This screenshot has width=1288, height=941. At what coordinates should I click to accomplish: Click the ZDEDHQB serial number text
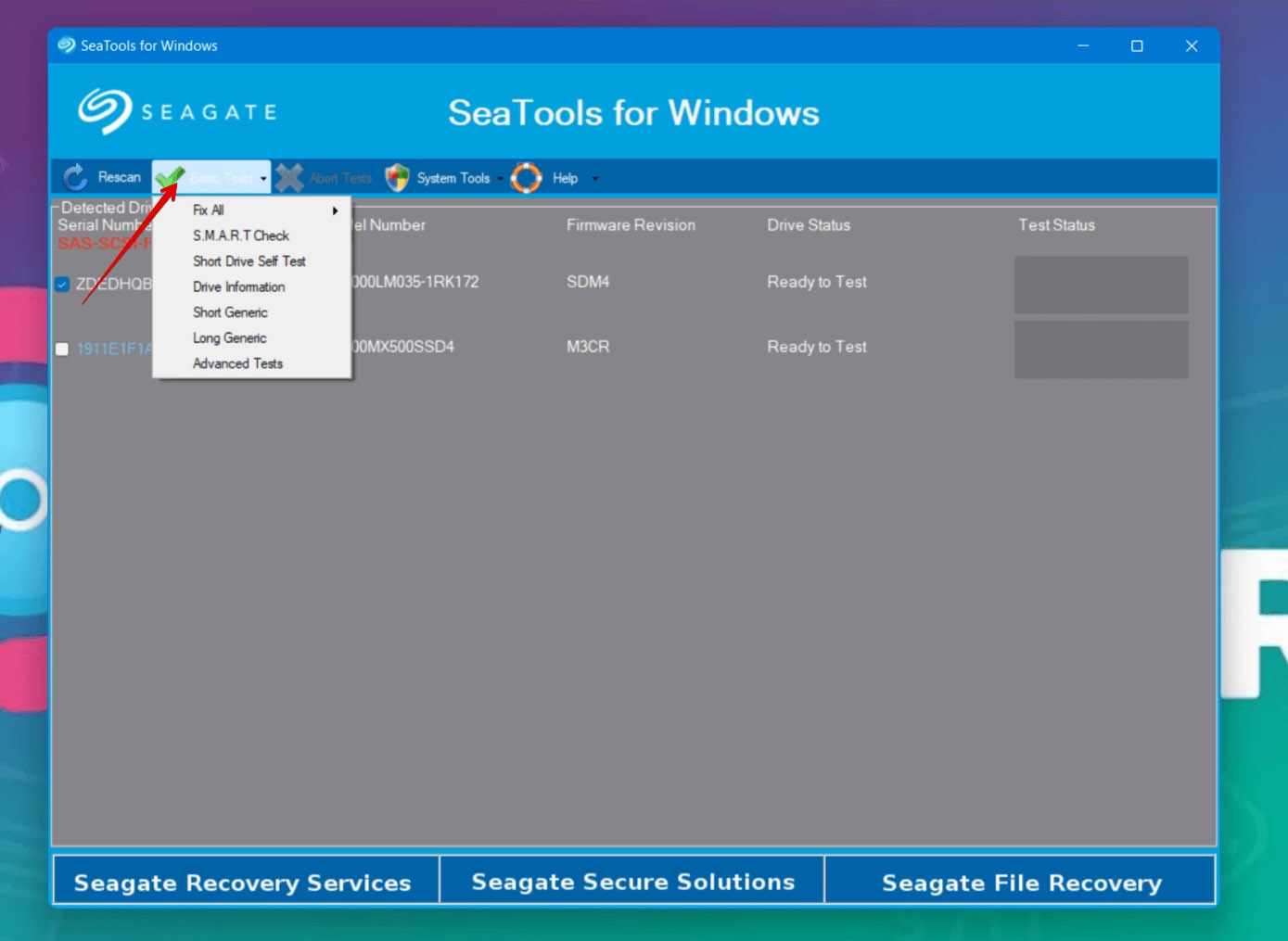tap(114, 284)
